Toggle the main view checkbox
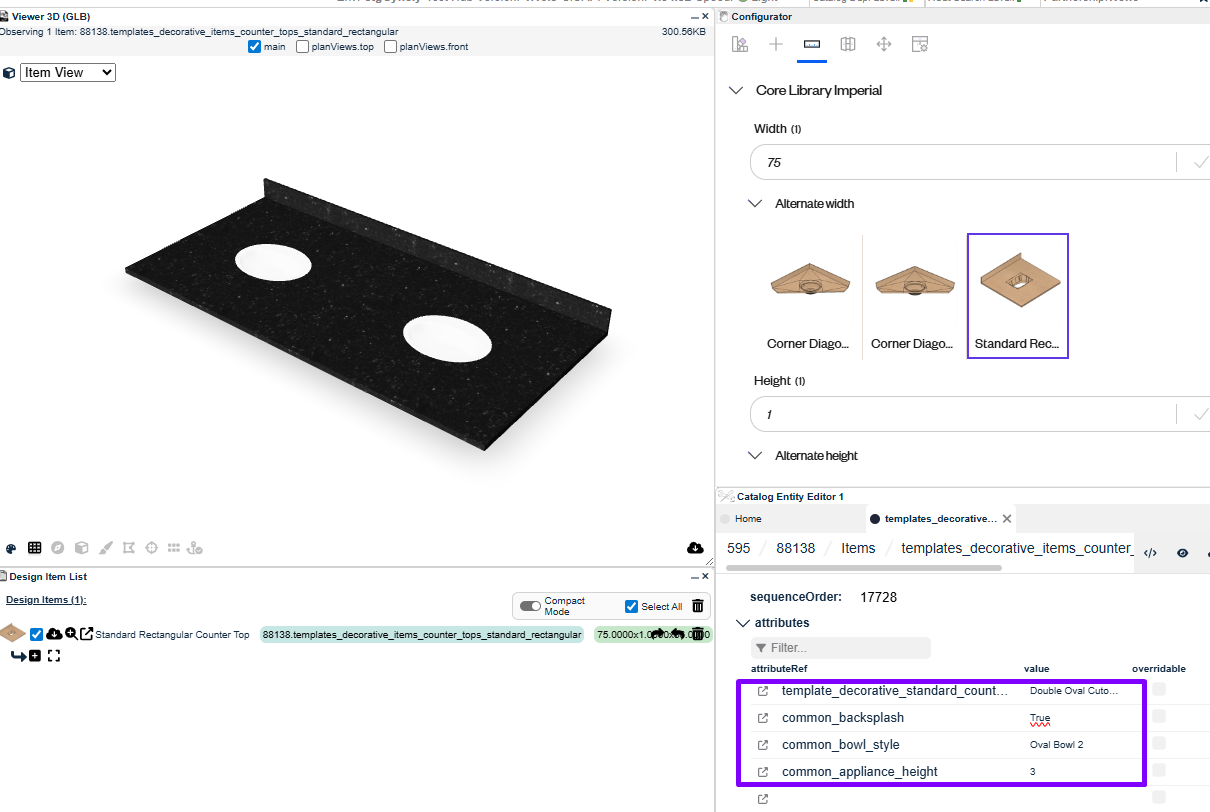This screenshot has width=1210, height=812. 254,47
